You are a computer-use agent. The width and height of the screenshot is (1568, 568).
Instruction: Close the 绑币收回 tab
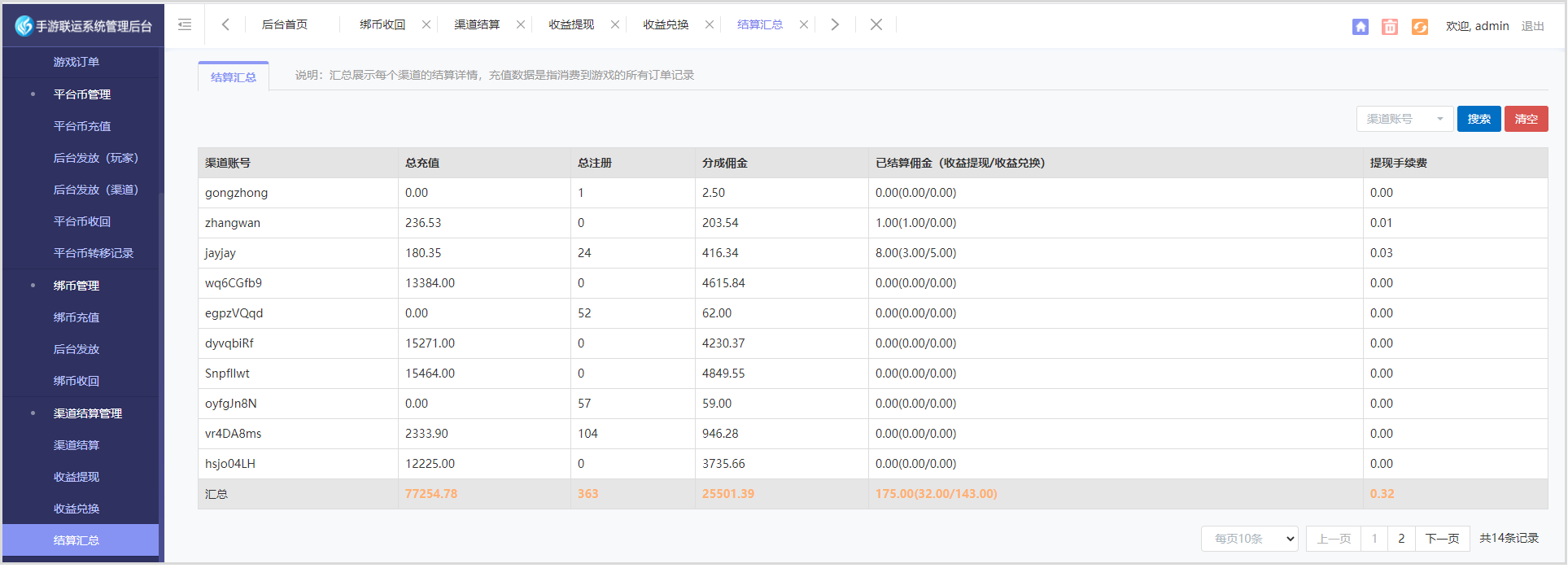tap(426, 24)
